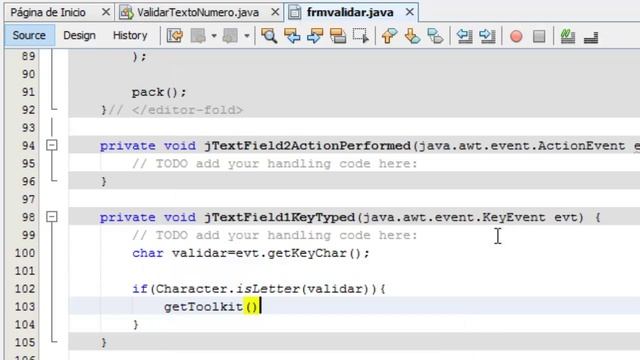Click the Uncomment code icon

pyautogui.click(x=591, y=37)
